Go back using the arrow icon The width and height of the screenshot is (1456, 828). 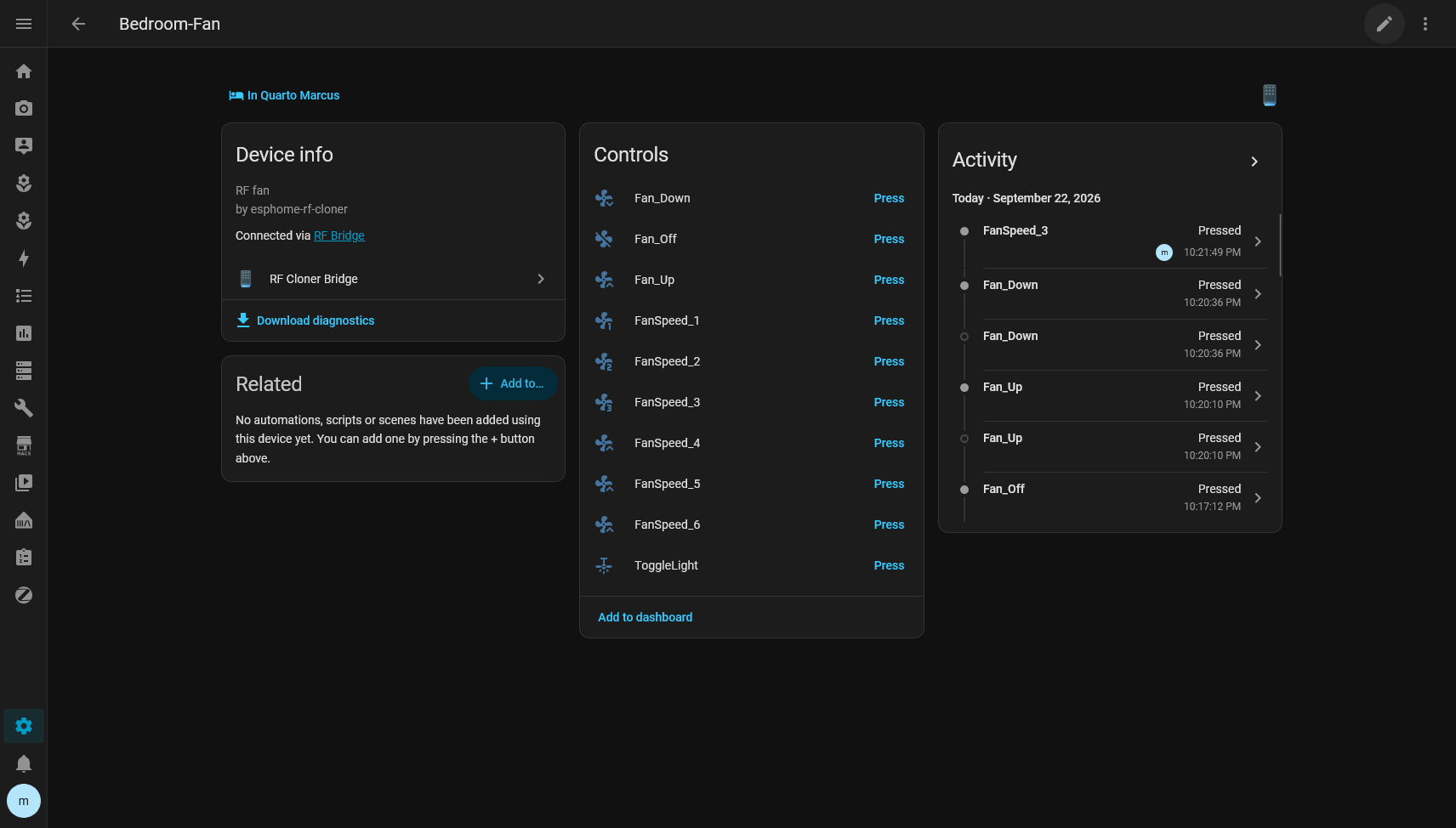point(78,24)
